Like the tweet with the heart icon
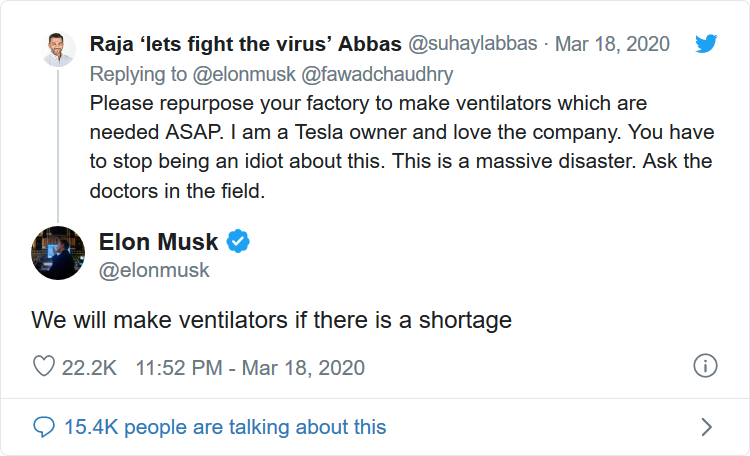 (44, 367)
